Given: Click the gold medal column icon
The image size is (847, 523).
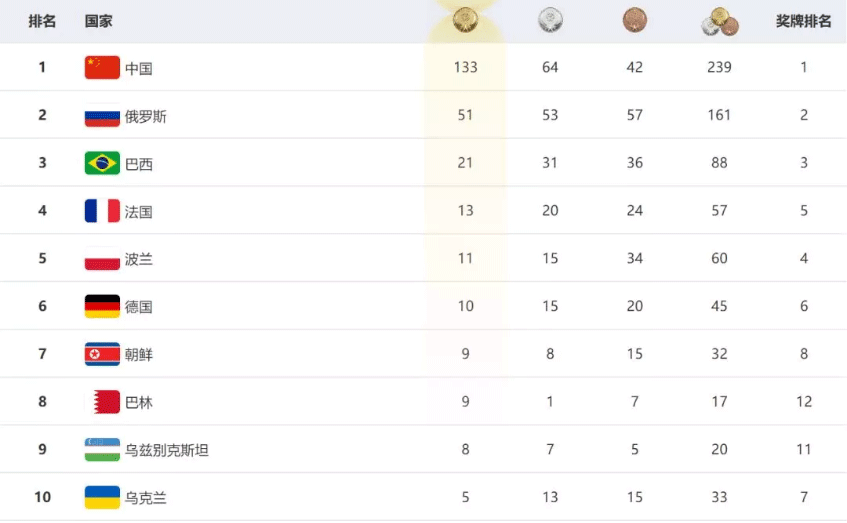Looking at the screenshot, I should pos(465,20).
